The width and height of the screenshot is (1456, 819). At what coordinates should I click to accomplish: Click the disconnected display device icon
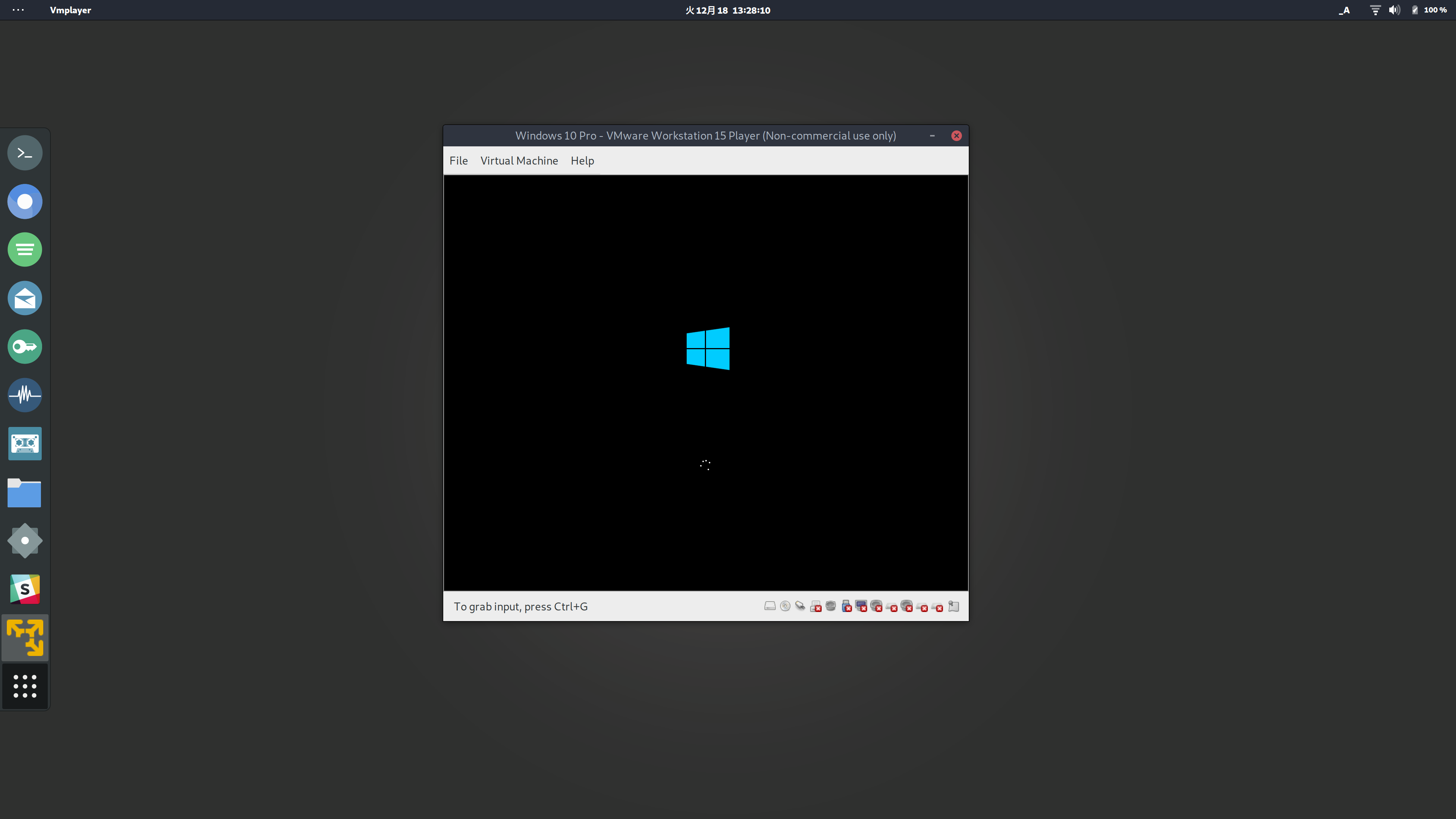coord(861,606)
